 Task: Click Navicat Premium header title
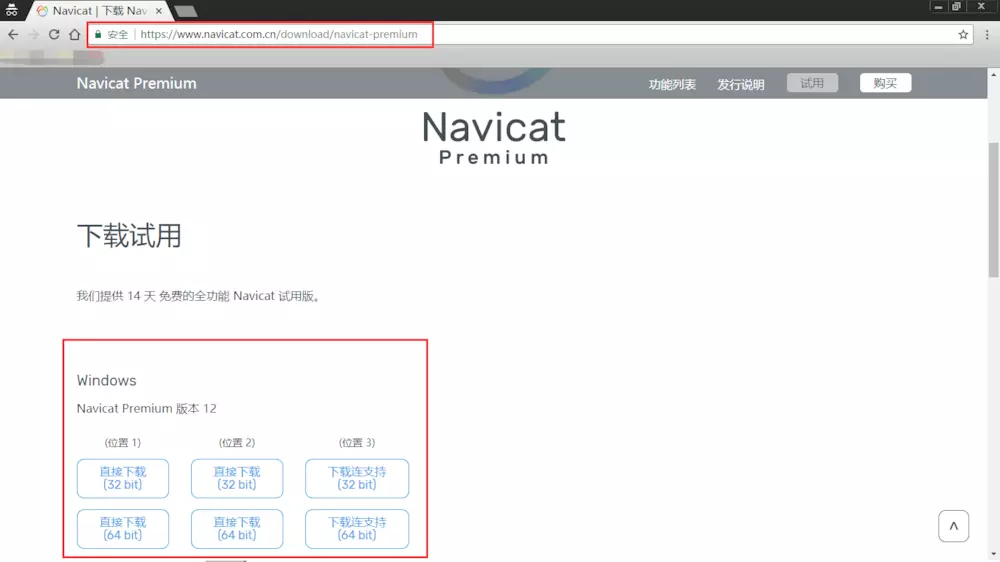click(x=136, y=84)
